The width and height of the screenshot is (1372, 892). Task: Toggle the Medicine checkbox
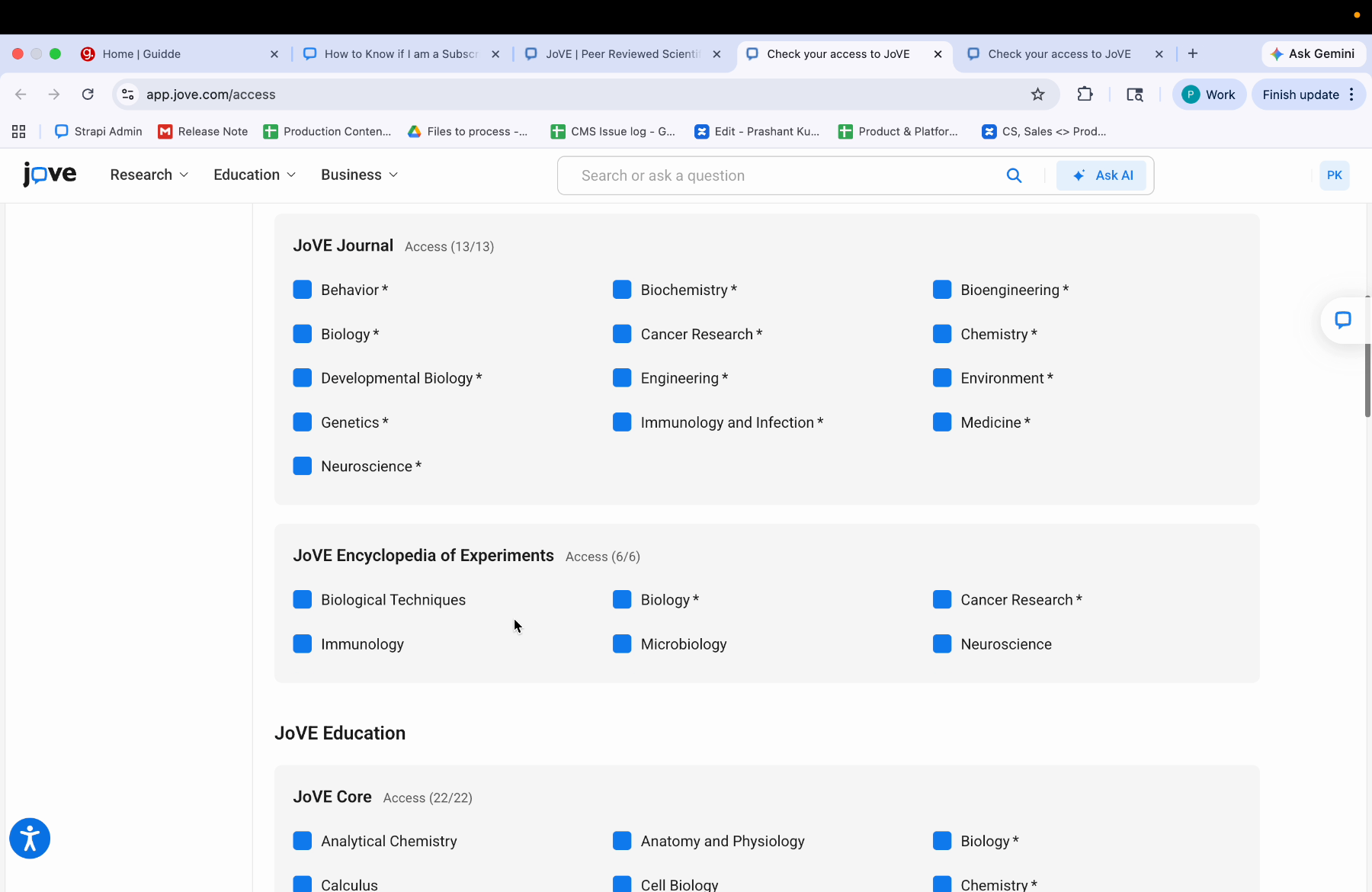942,422
